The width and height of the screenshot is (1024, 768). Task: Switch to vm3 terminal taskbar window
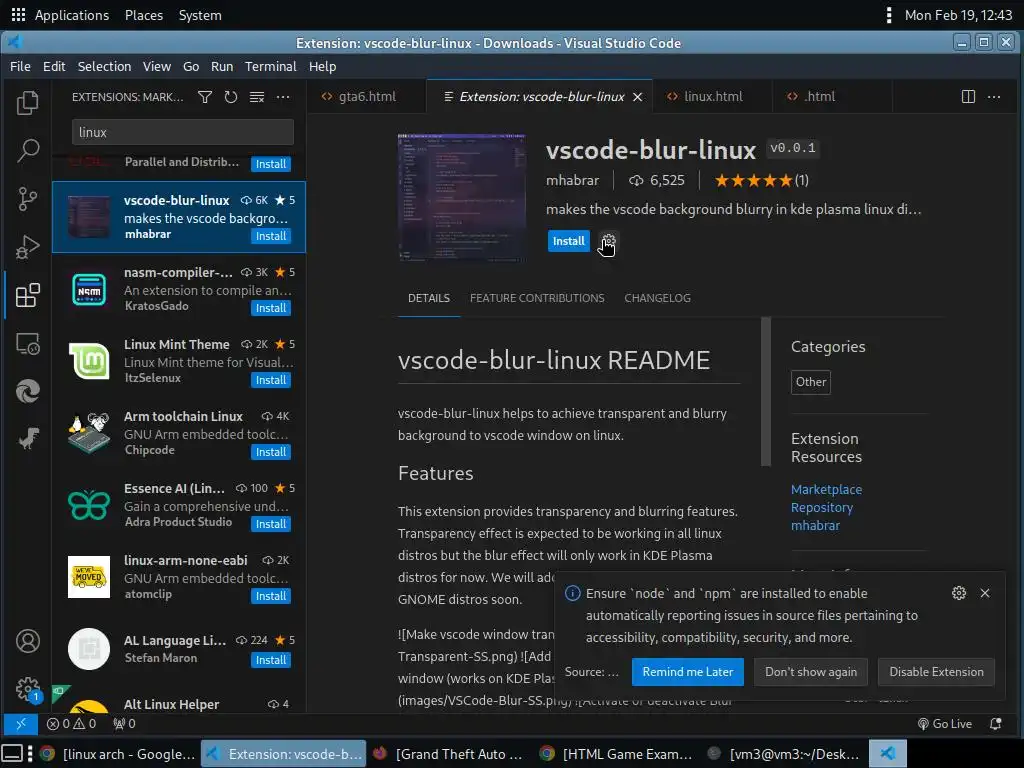[786, 754]
